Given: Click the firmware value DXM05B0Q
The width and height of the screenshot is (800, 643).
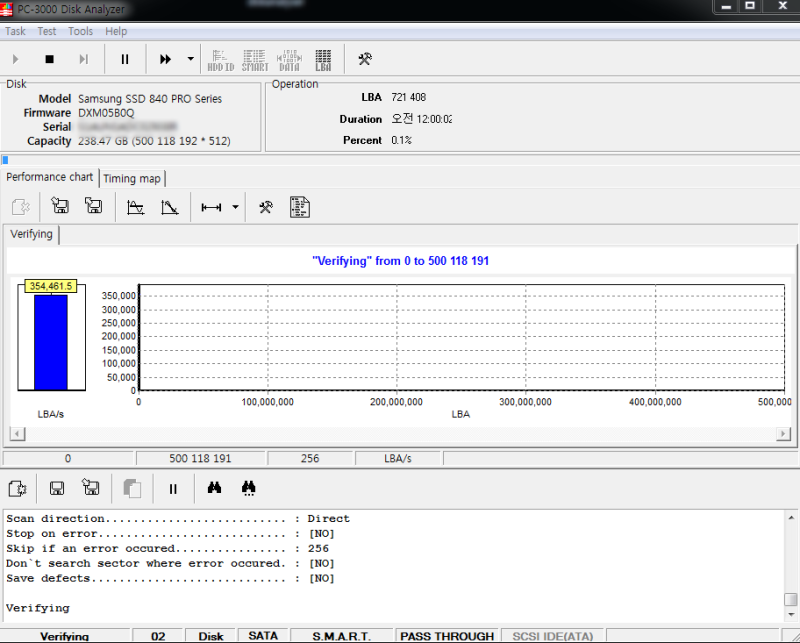Looking at the screenshot, I should click(x=106, y=113).
